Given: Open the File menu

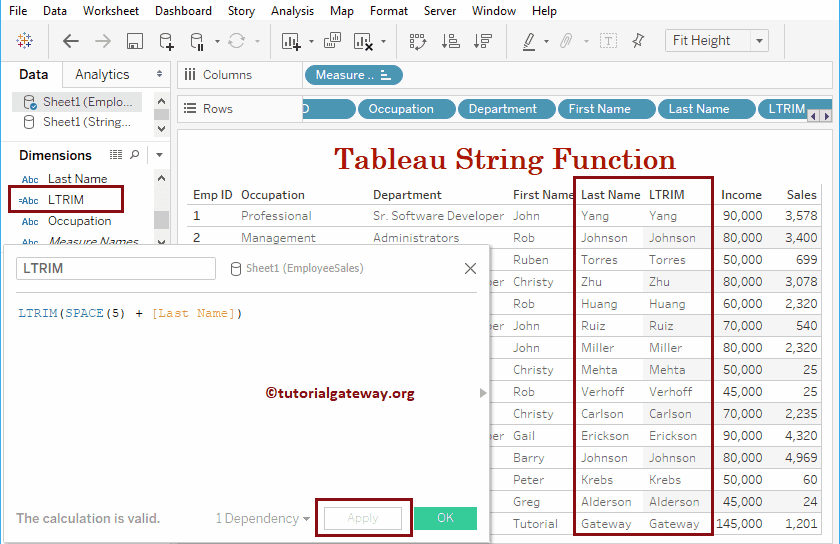Looking at the screenshot, I should [x=18, y=11].
